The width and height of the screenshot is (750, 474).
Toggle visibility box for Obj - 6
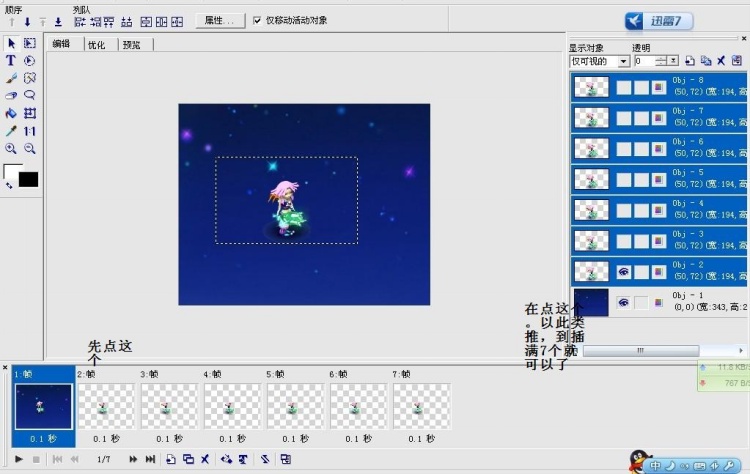click(623, 149)
